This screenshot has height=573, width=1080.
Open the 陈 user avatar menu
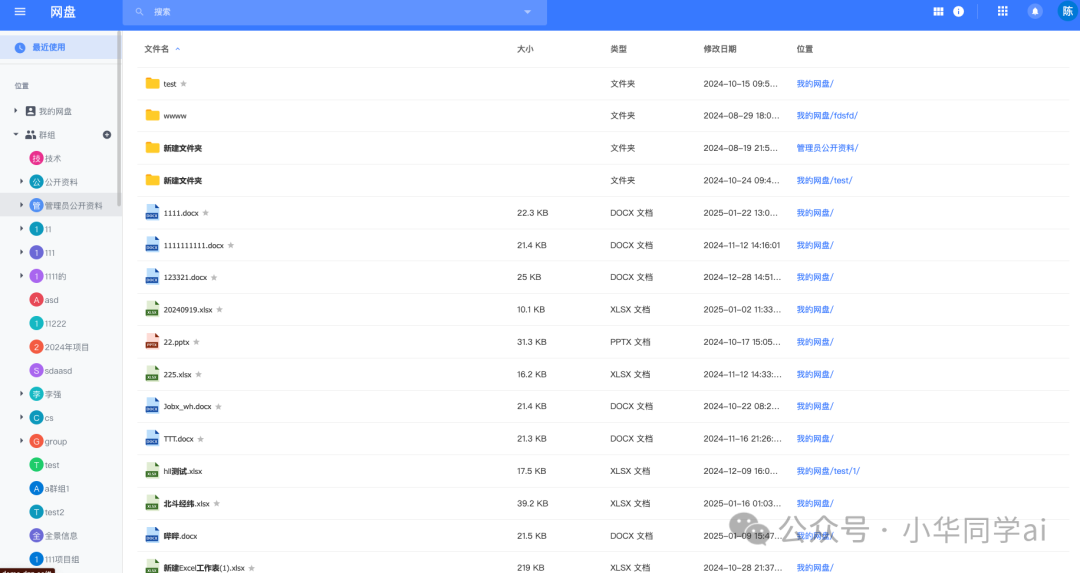point(1067,12)
